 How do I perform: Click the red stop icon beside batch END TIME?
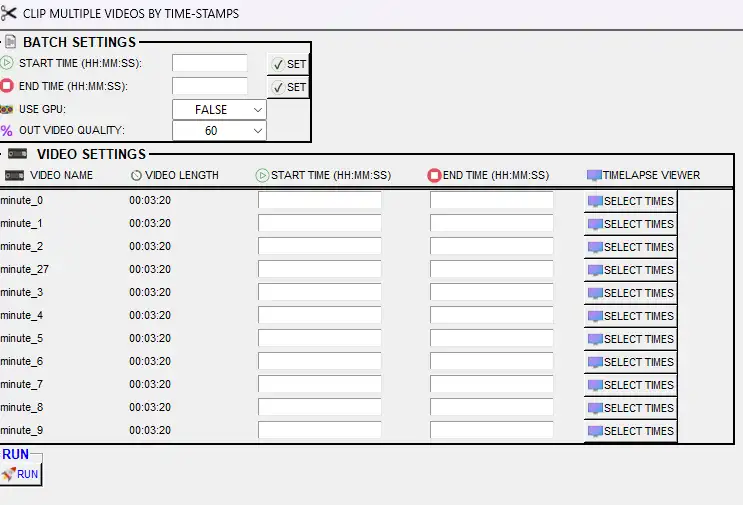(7, 86)
